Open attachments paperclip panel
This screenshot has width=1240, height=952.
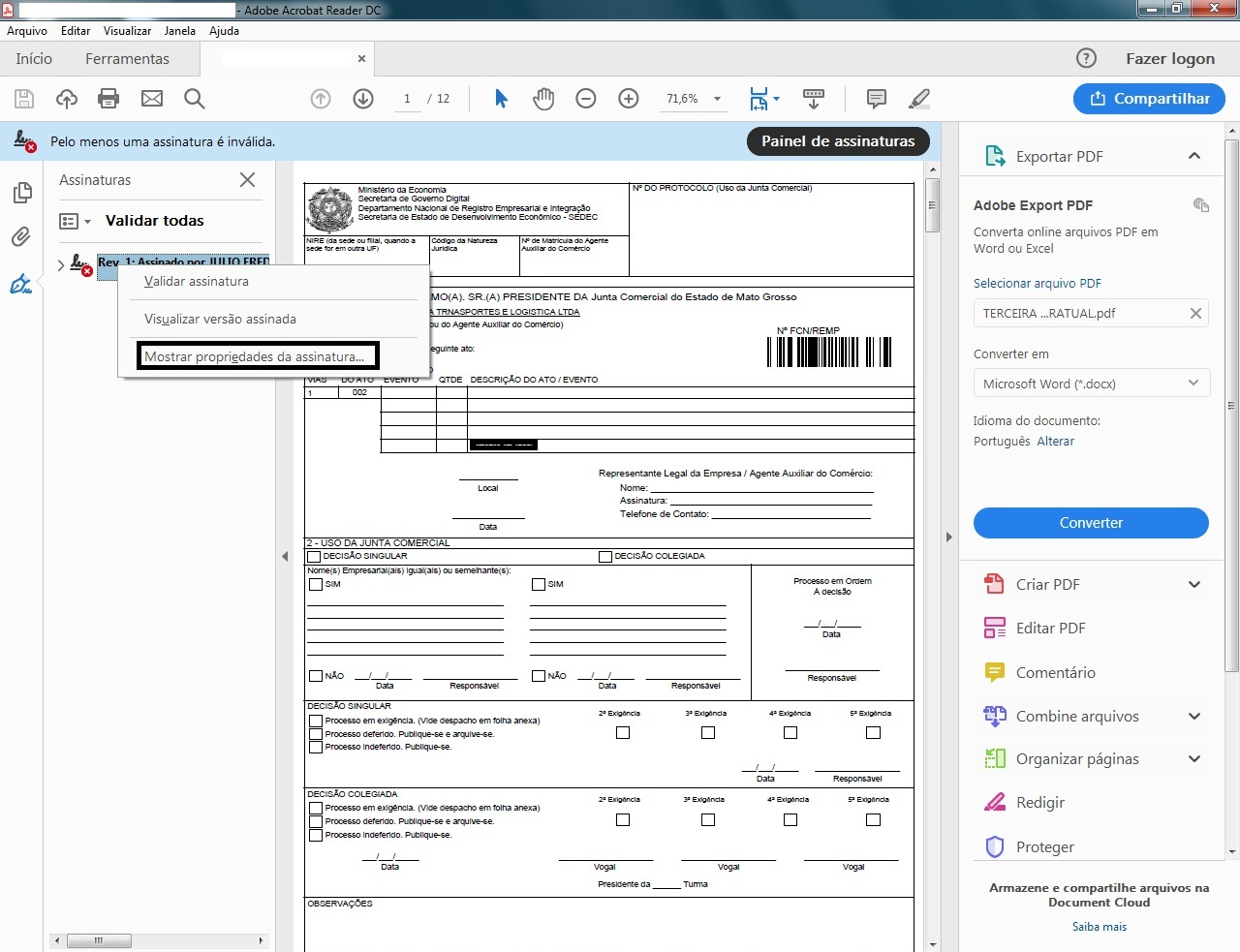point(21,237)
